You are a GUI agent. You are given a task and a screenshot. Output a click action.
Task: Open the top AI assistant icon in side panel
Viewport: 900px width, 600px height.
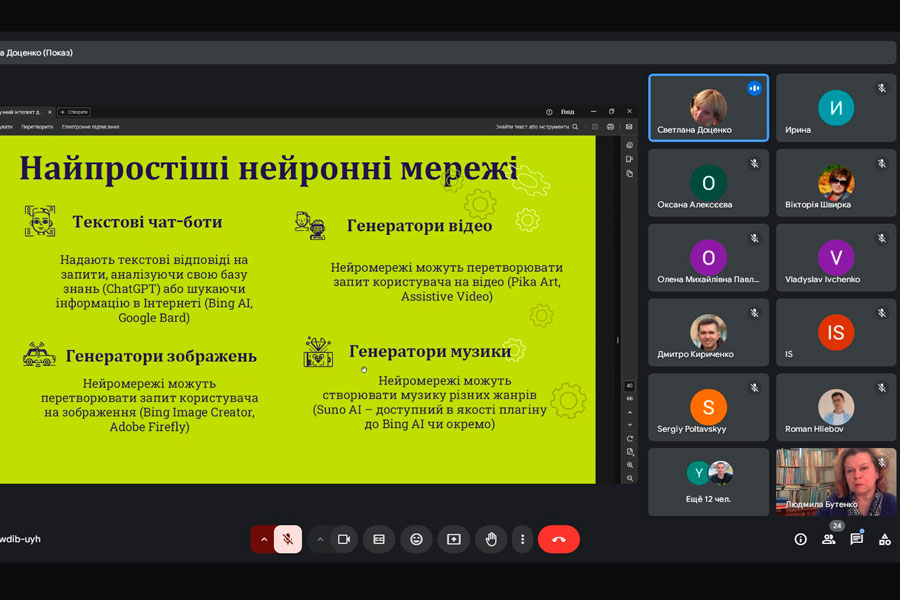630,145
